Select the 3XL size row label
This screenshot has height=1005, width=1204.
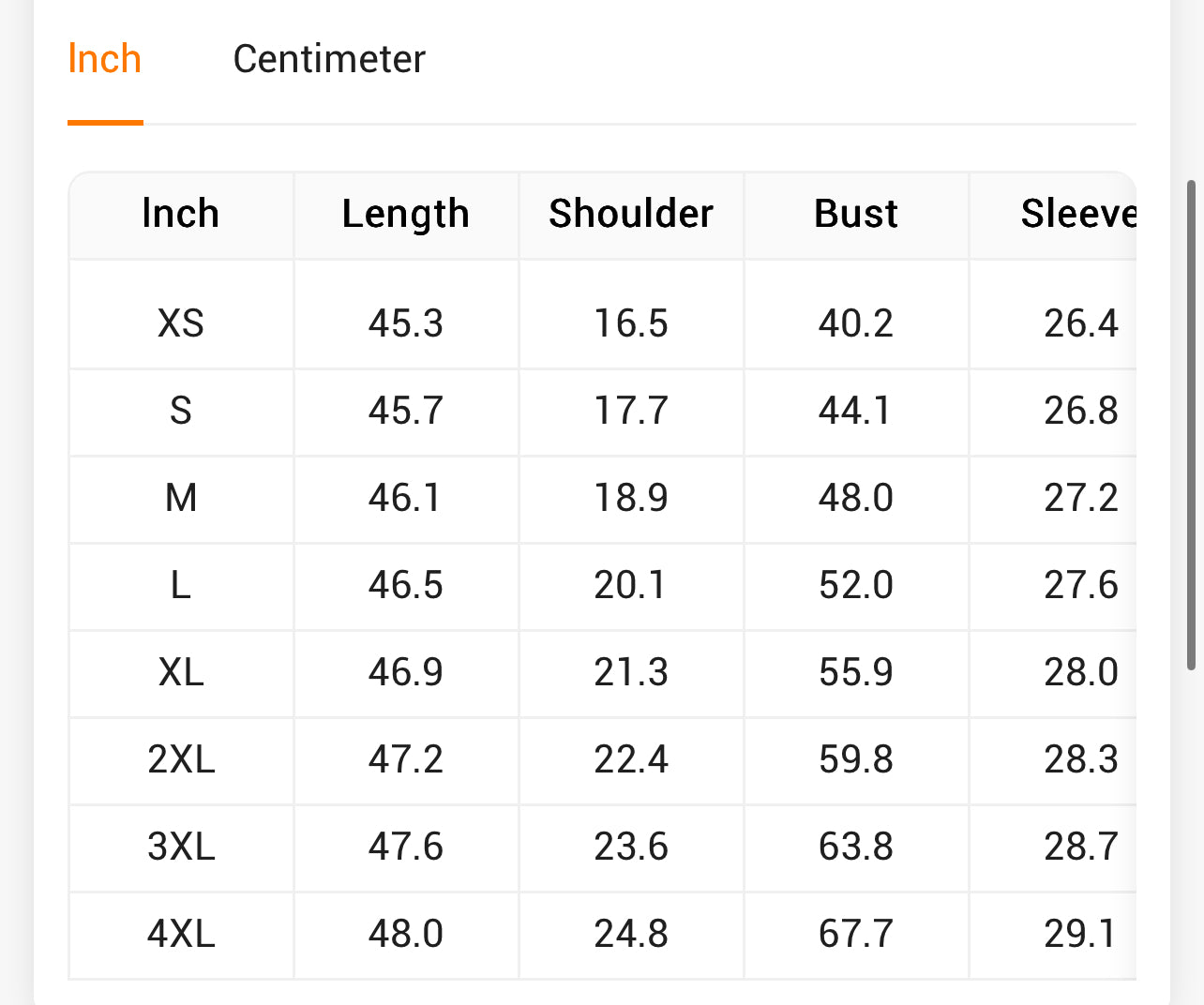181,847
